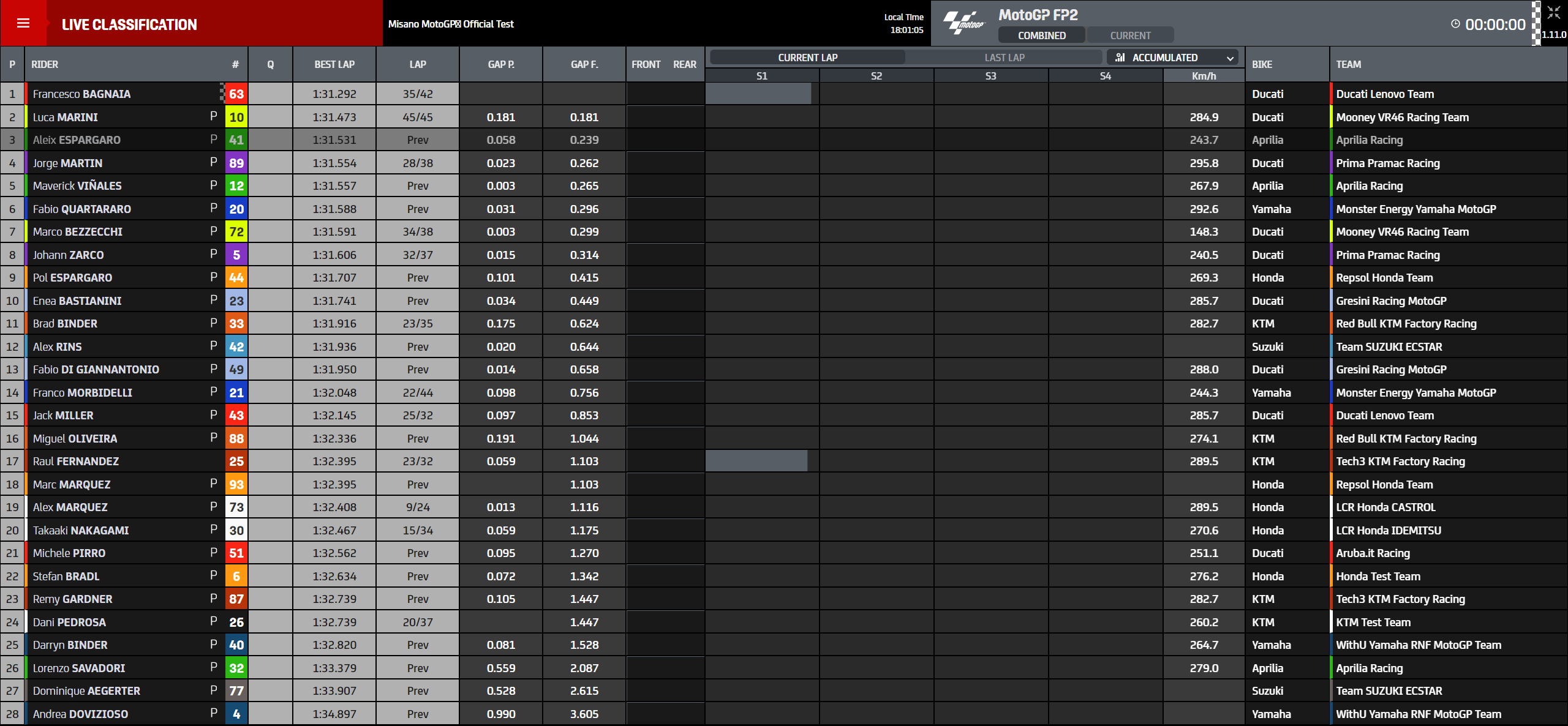Viewport: 1568px width, 726px height.
Task: Select rider Enea BASTIANINI
Action: (77, 301)
